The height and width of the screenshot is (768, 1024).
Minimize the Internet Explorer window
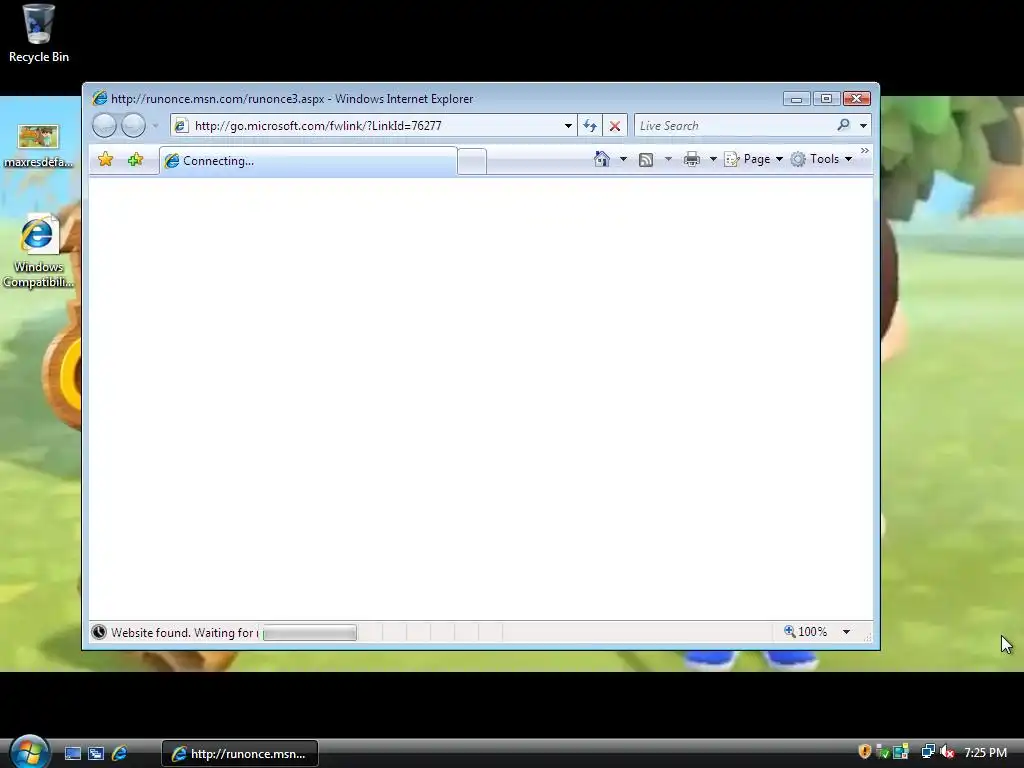pos(796,99)
